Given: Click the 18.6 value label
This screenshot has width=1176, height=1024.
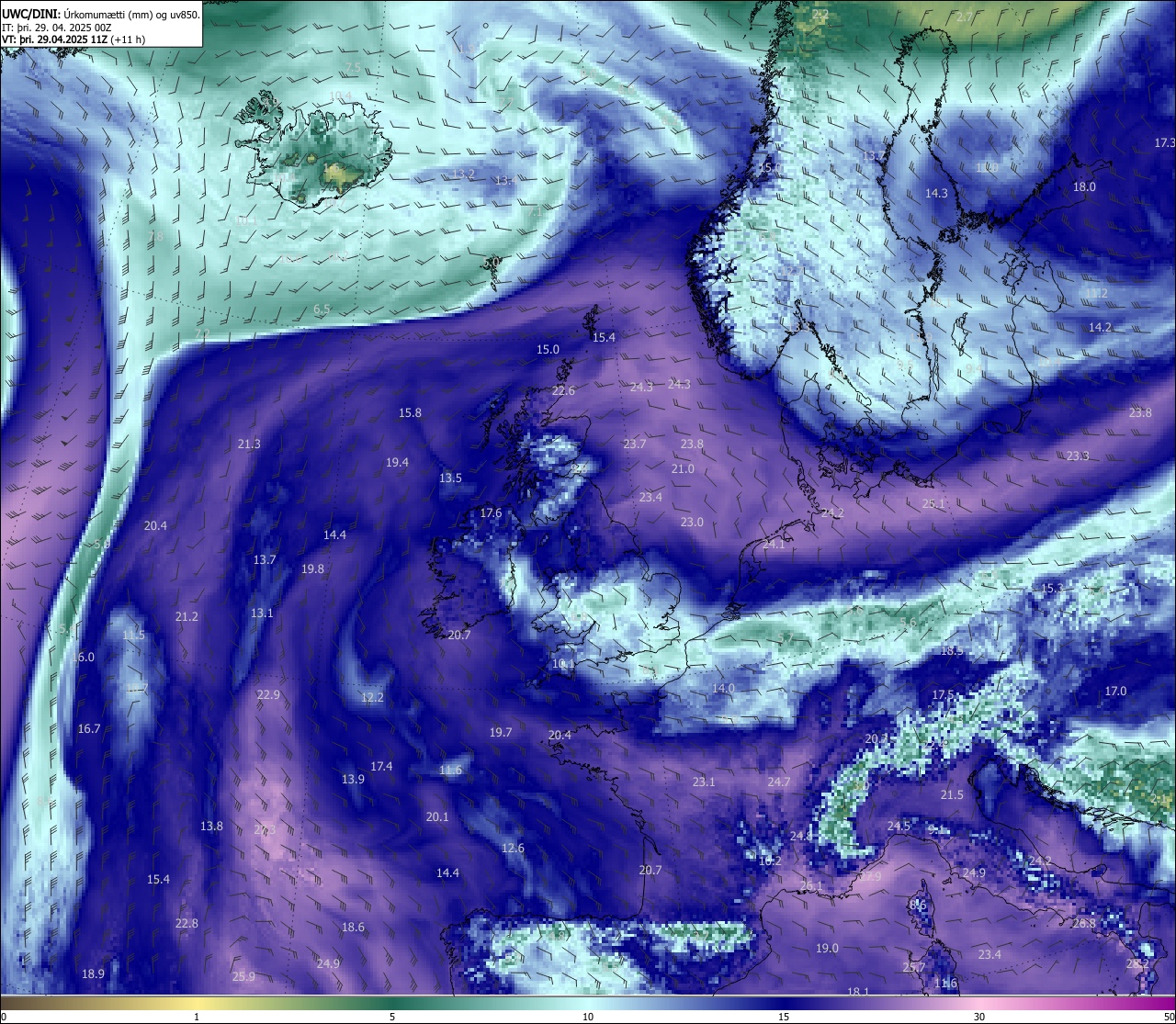Looking at the screenshot, I should point(353,927).
